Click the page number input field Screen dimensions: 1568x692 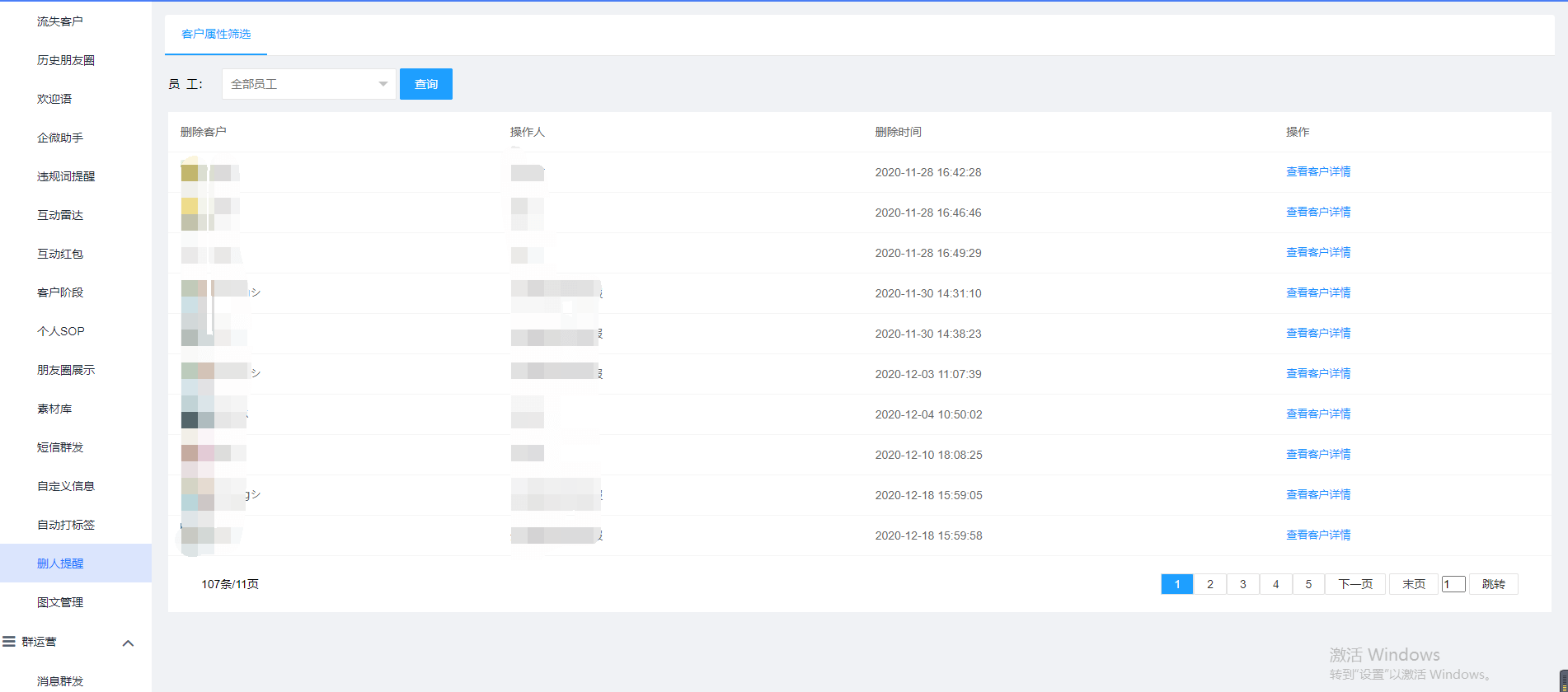tap(1453, 584)
